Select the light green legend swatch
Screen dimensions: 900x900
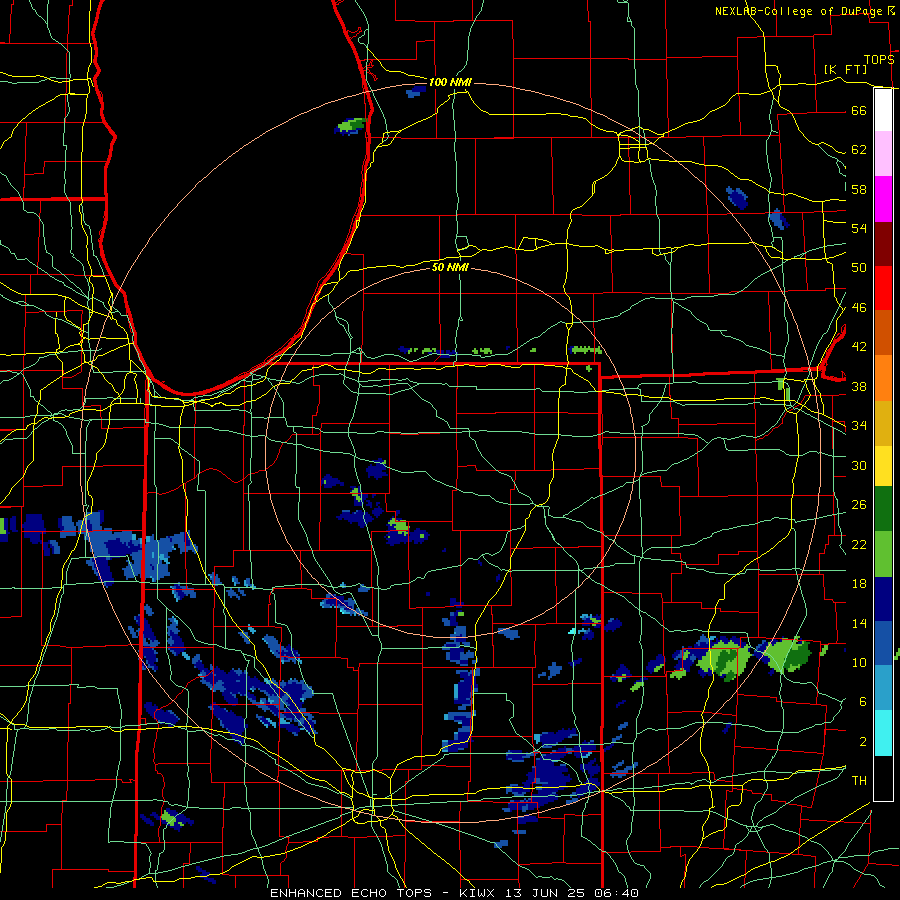coord(883,554)
